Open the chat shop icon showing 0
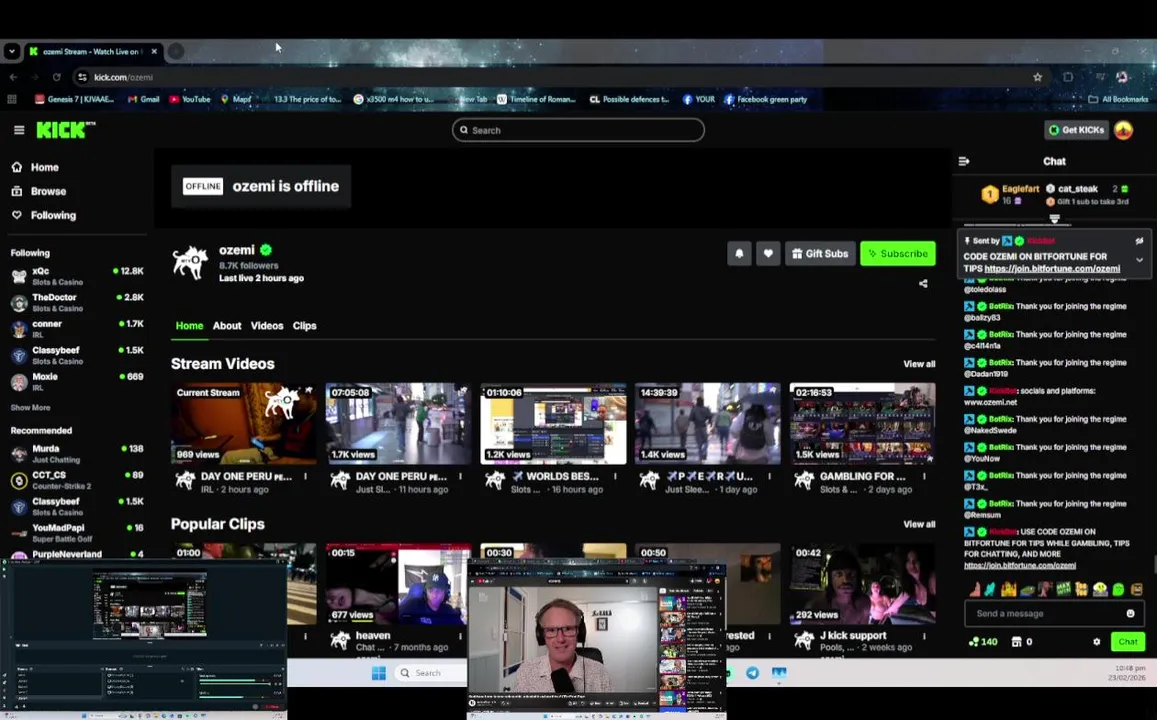The width and height of the screenshot is (1157, 720). 1021,642
